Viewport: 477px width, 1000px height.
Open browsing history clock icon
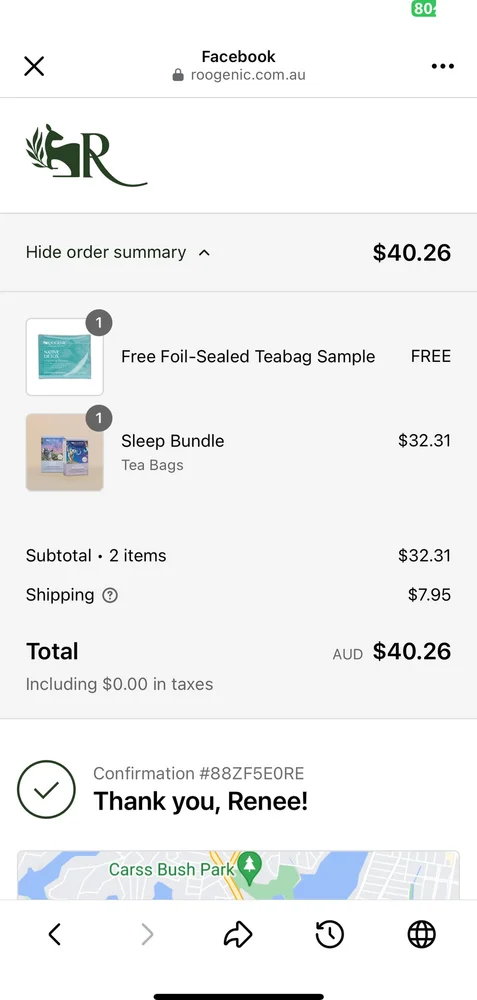(330, 935)
